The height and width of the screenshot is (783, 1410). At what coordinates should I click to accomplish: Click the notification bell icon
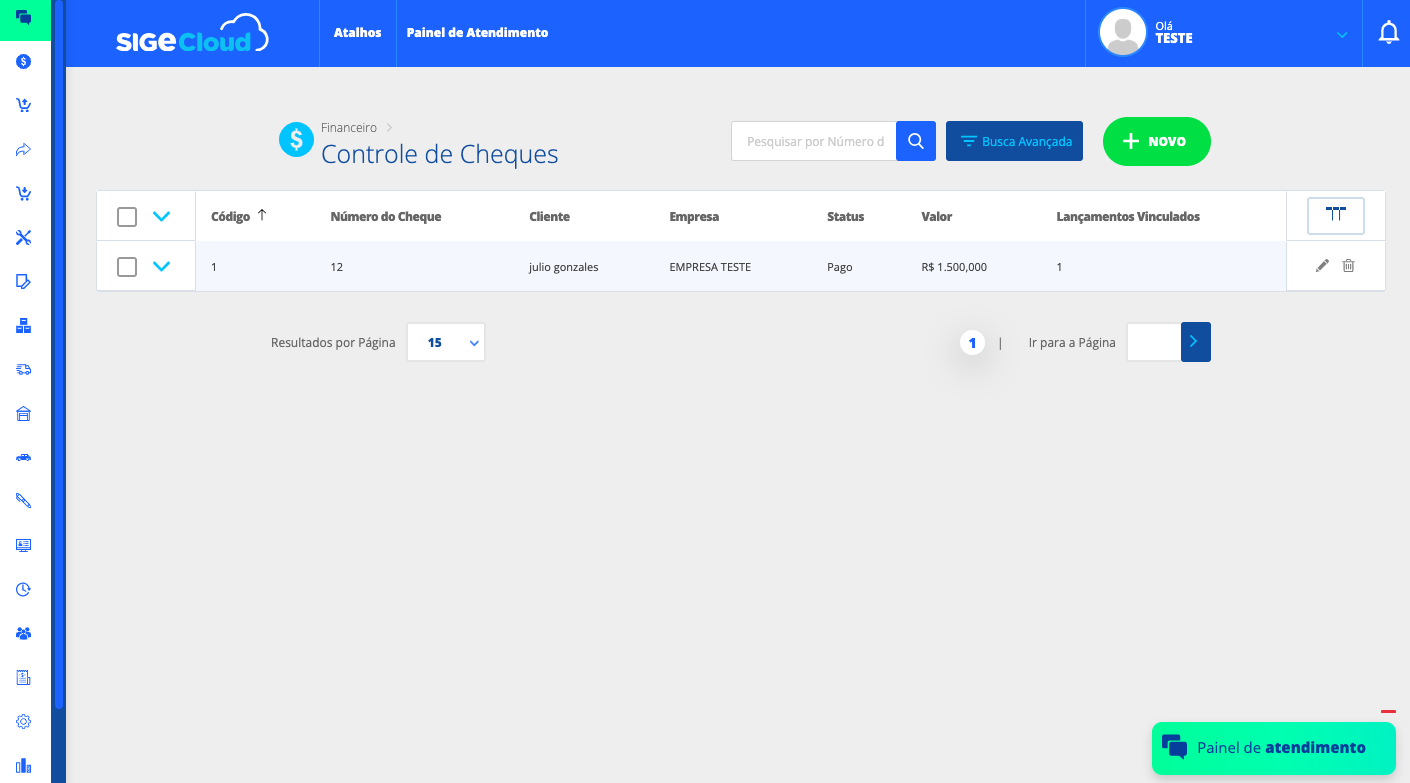point(1388,33)
